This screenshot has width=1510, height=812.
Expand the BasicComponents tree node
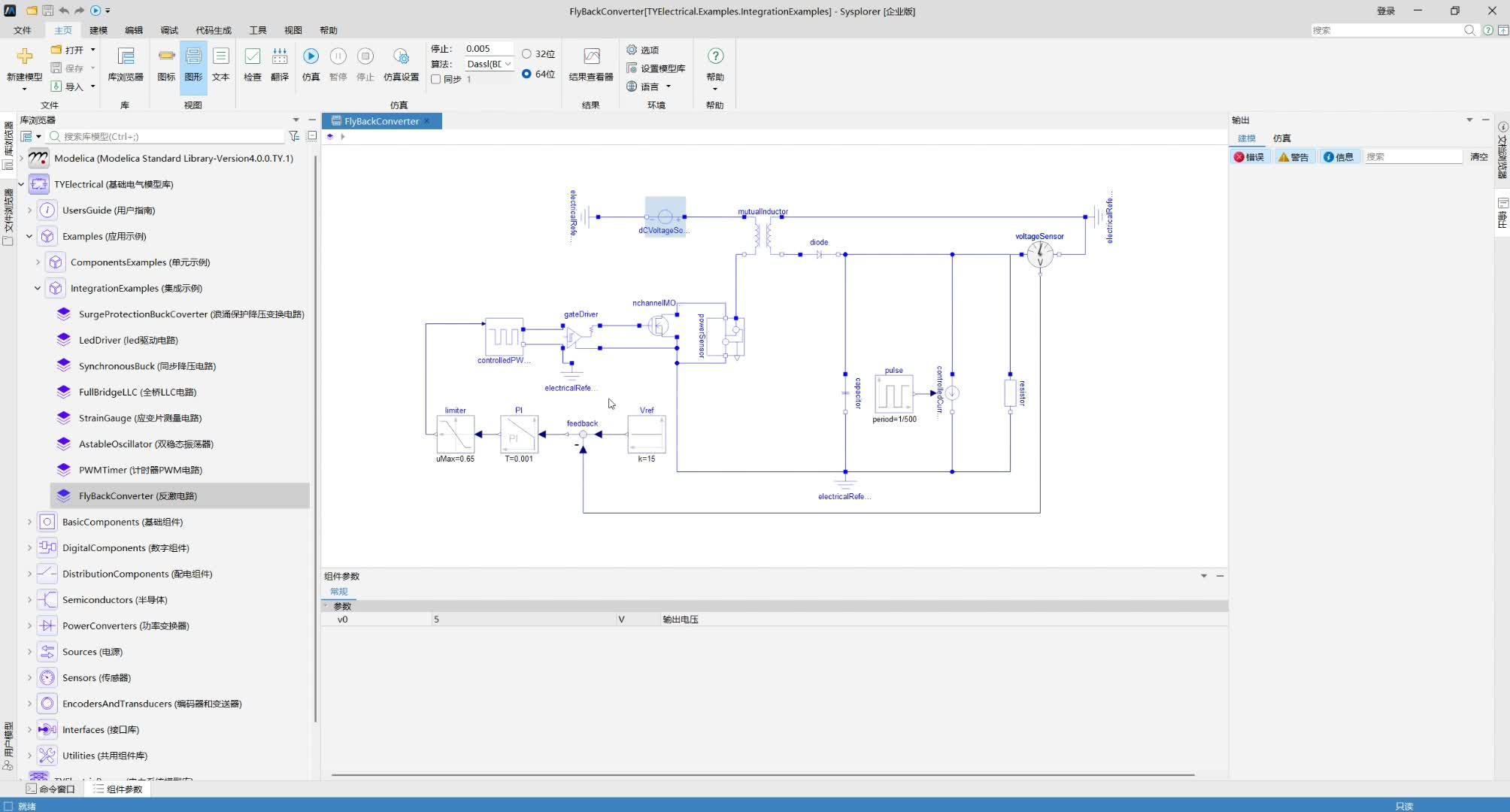pos(29,522)
